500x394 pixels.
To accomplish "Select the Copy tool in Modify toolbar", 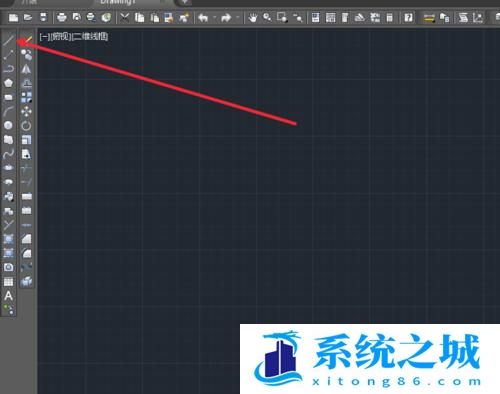I will pyautogui.click(x=26, y=55).
